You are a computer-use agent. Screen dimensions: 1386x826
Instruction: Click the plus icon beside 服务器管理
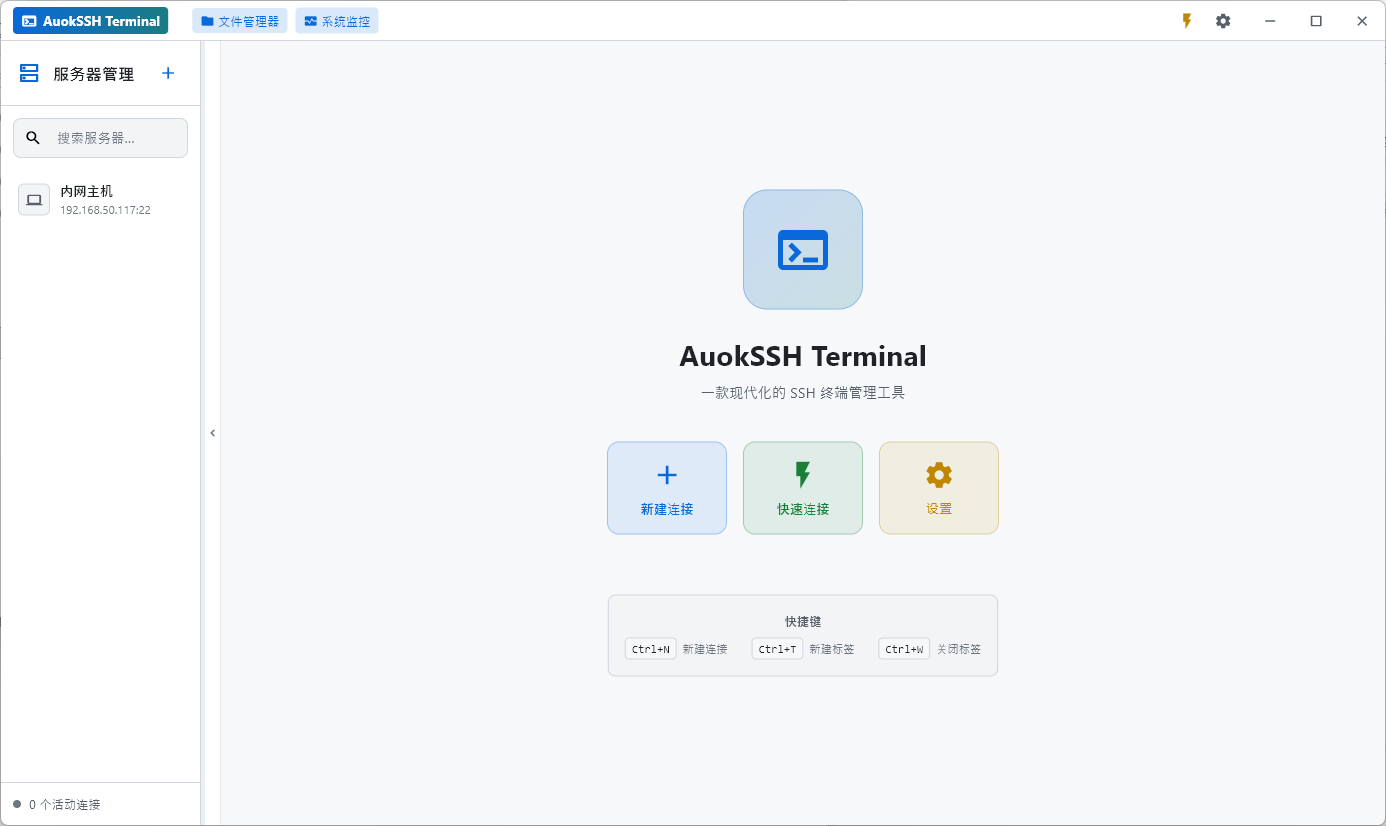coord(168,73)
